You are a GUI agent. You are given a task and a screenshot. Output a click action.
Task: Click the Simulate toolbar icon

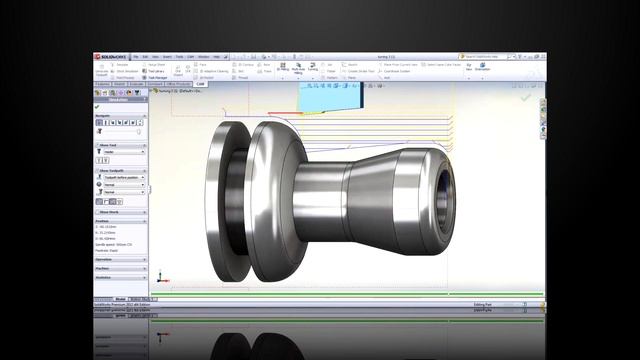(x=119, y=64)
